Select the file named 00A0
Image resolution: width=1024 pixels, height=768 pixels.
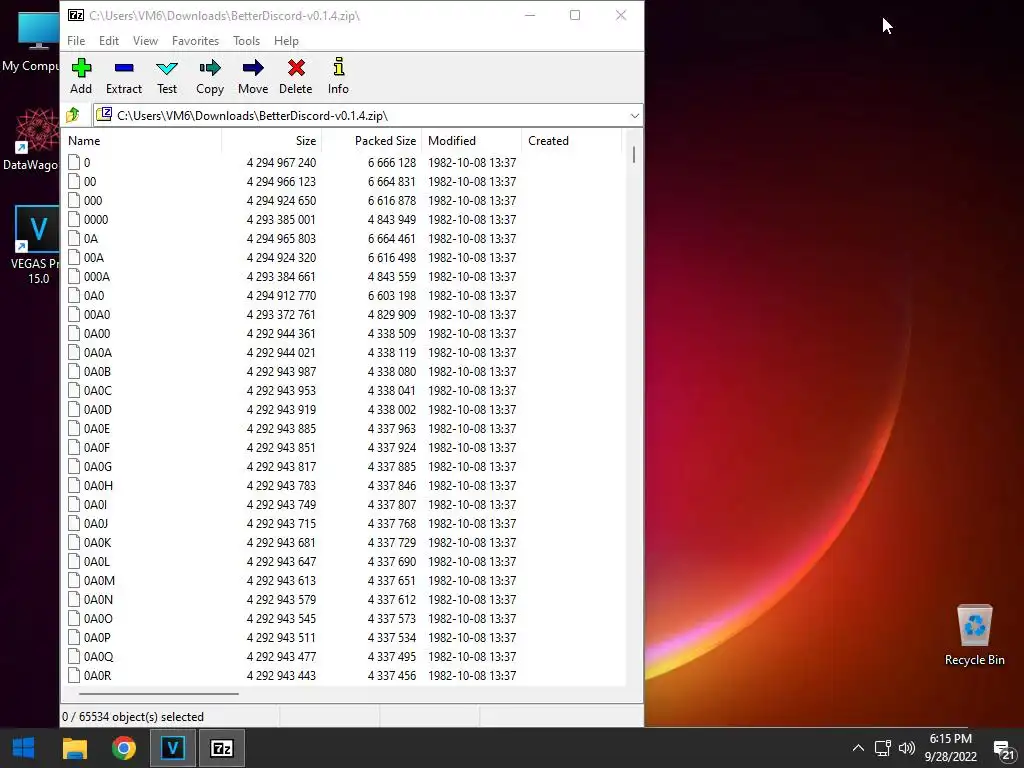pyautogui.click(x=97, y=314)
